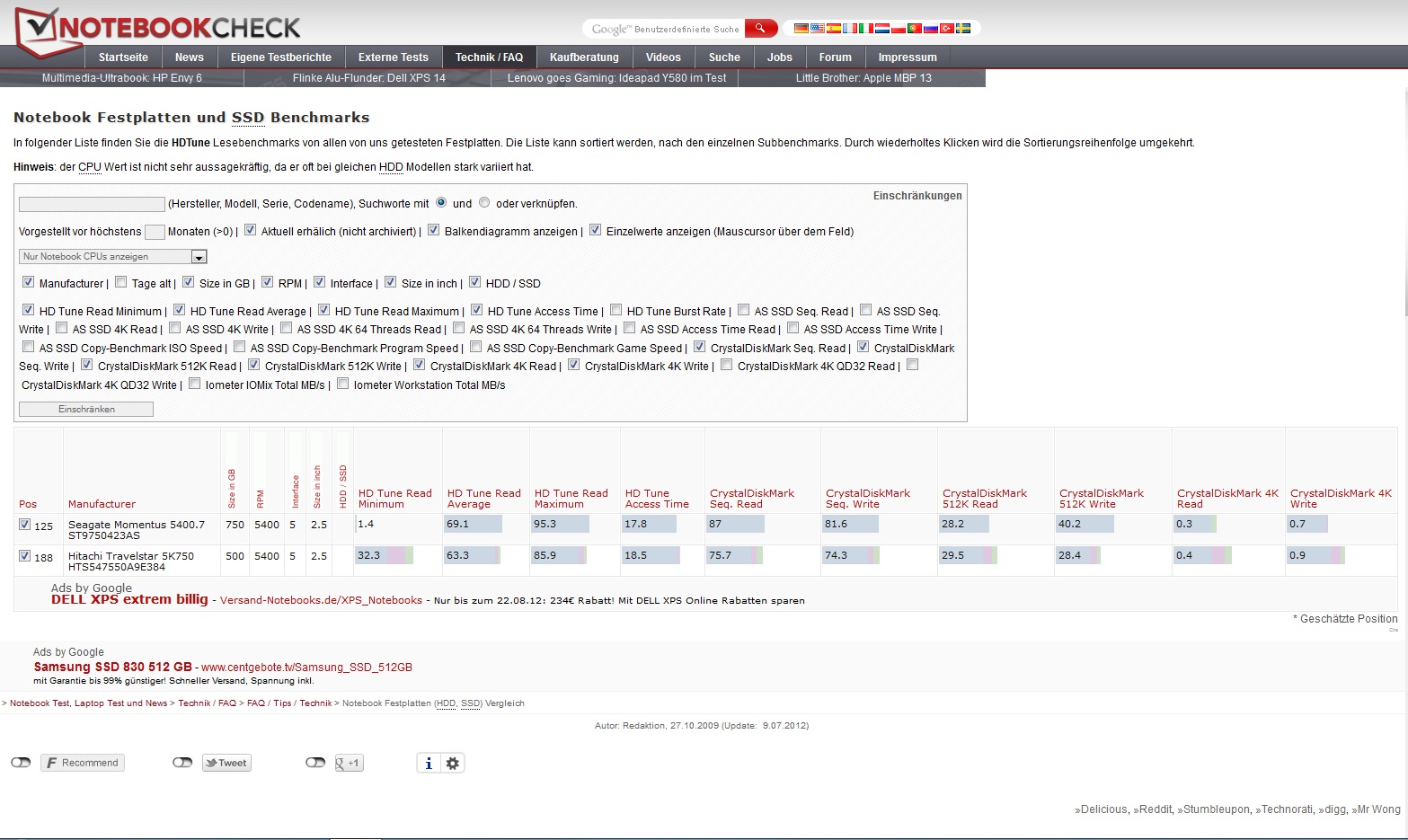
Task: Click the red search magnifier button
Action: coord(761,29)
